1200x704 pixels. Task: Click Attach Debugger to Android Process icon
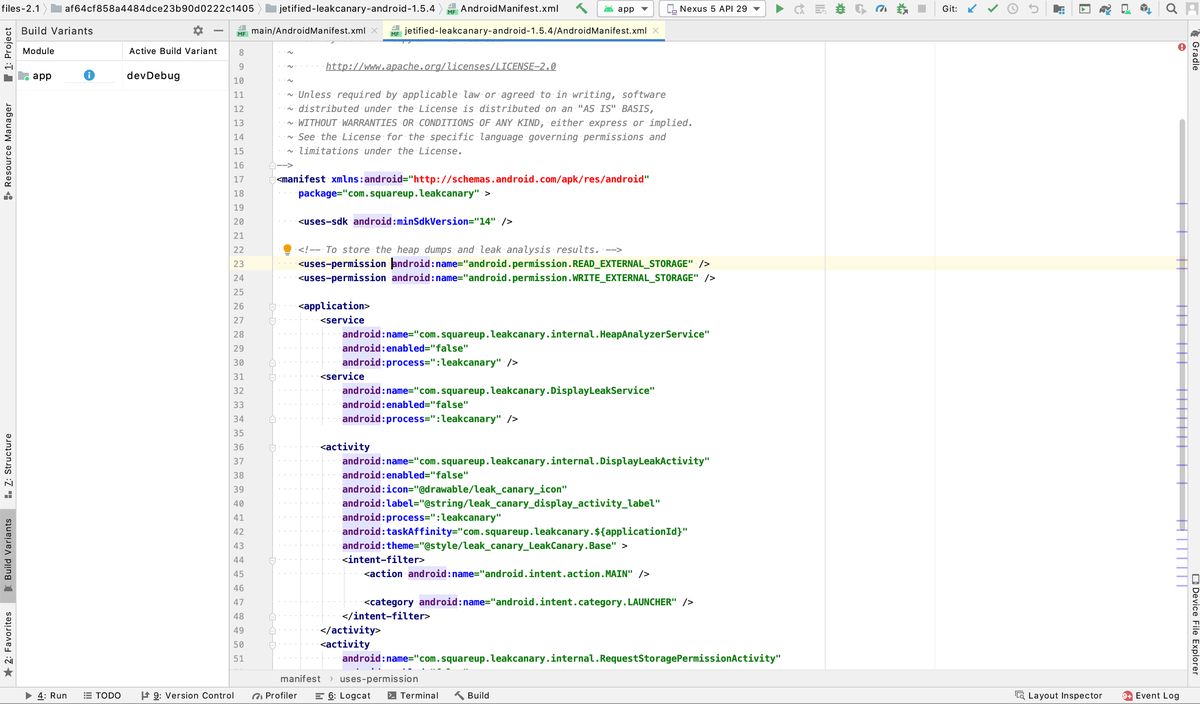[901, 9]
